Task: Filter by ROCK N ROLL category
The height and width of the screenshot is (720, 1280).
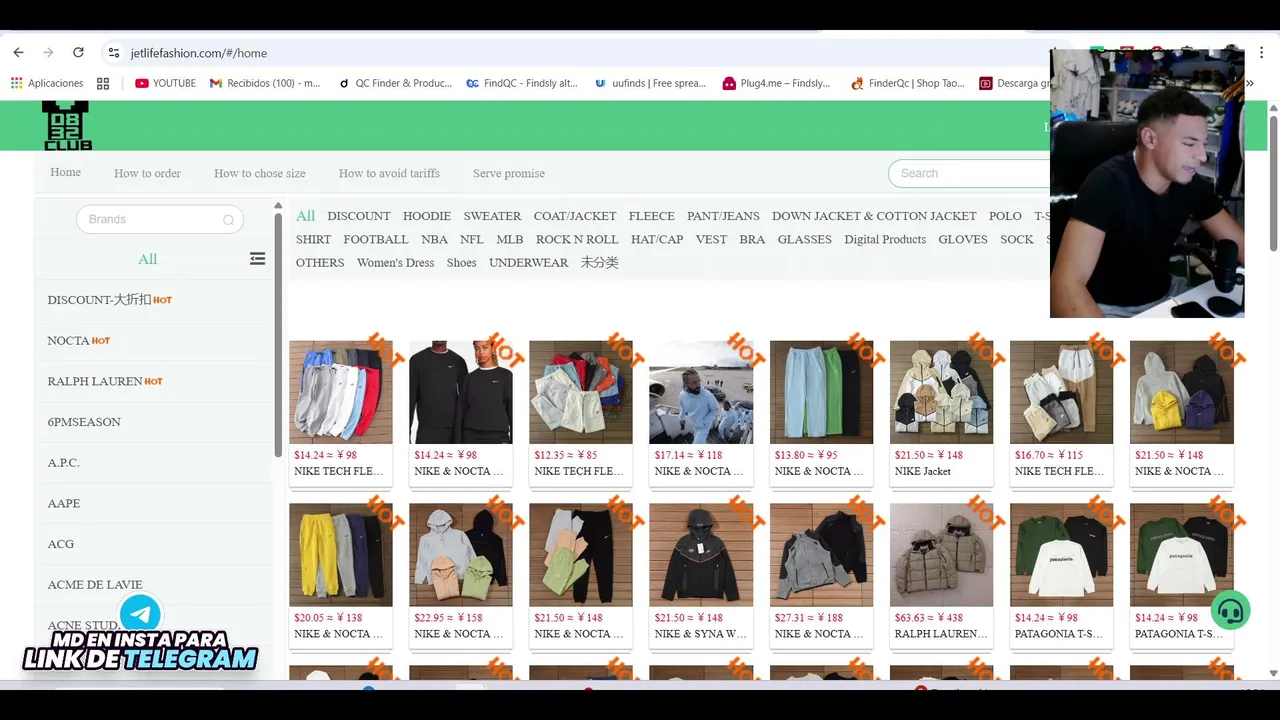Action: click(x=577, y=239)
